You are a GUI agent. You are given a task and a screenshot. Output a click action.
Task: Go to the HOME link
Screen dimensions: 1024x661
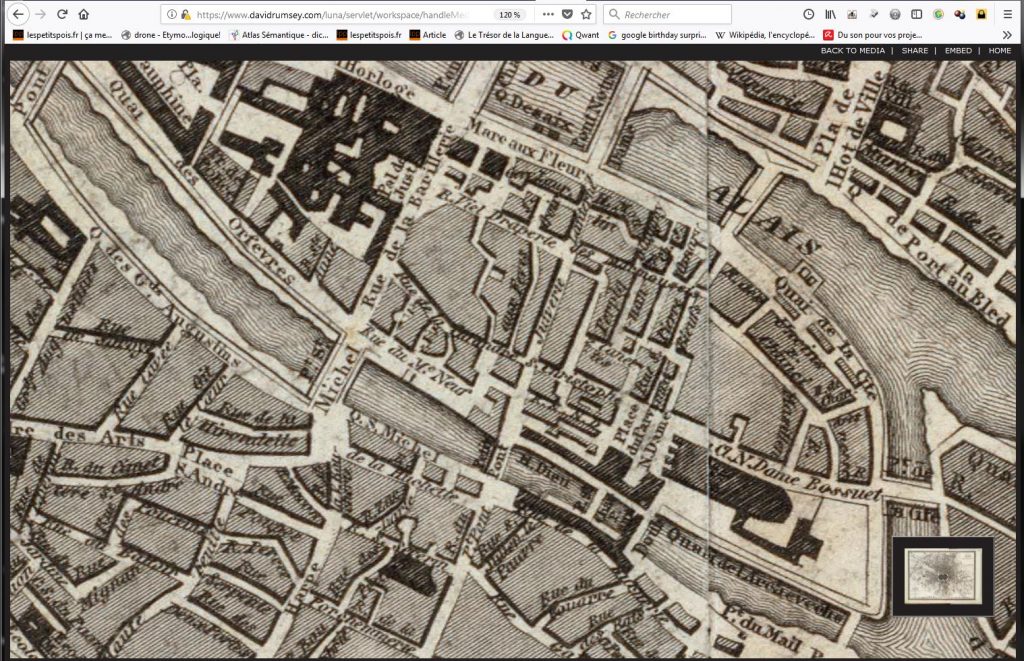999,50
